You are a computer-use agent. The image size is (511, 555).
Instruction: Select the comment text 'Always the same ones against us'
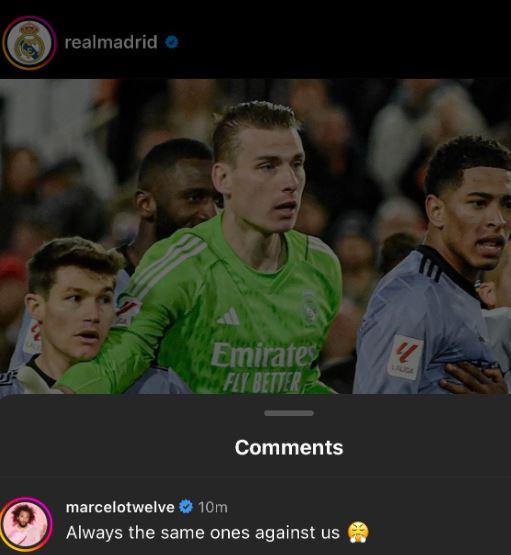tap(203, 533)
